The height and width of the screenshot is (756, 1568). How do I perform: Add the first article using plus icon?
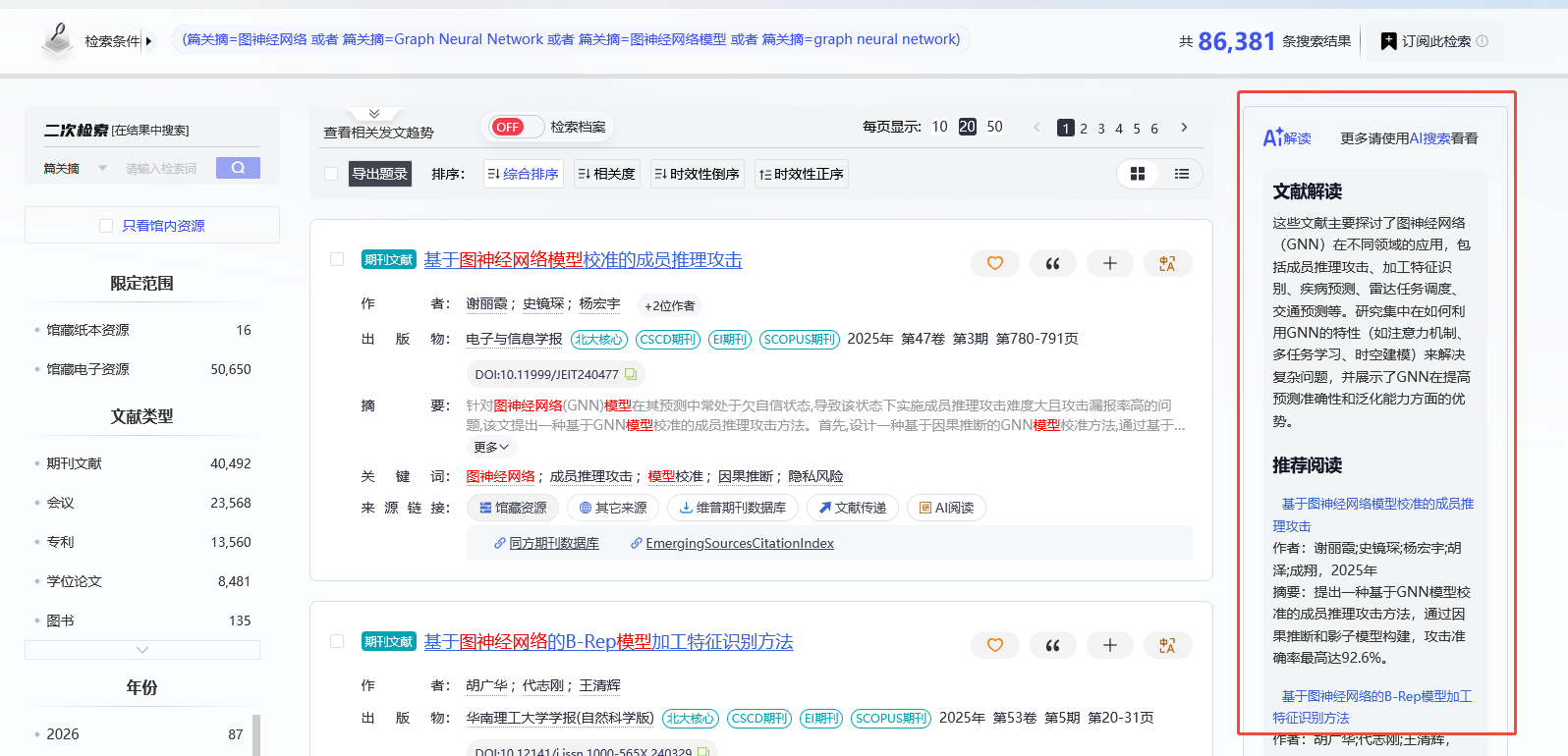[x=1110, y=263]
